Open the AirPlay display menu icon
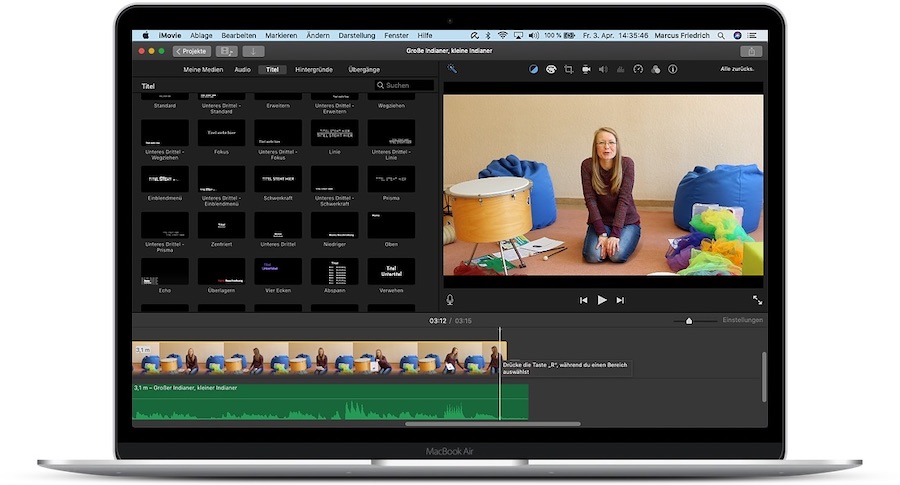900x485 pixels. coord(518,36)
